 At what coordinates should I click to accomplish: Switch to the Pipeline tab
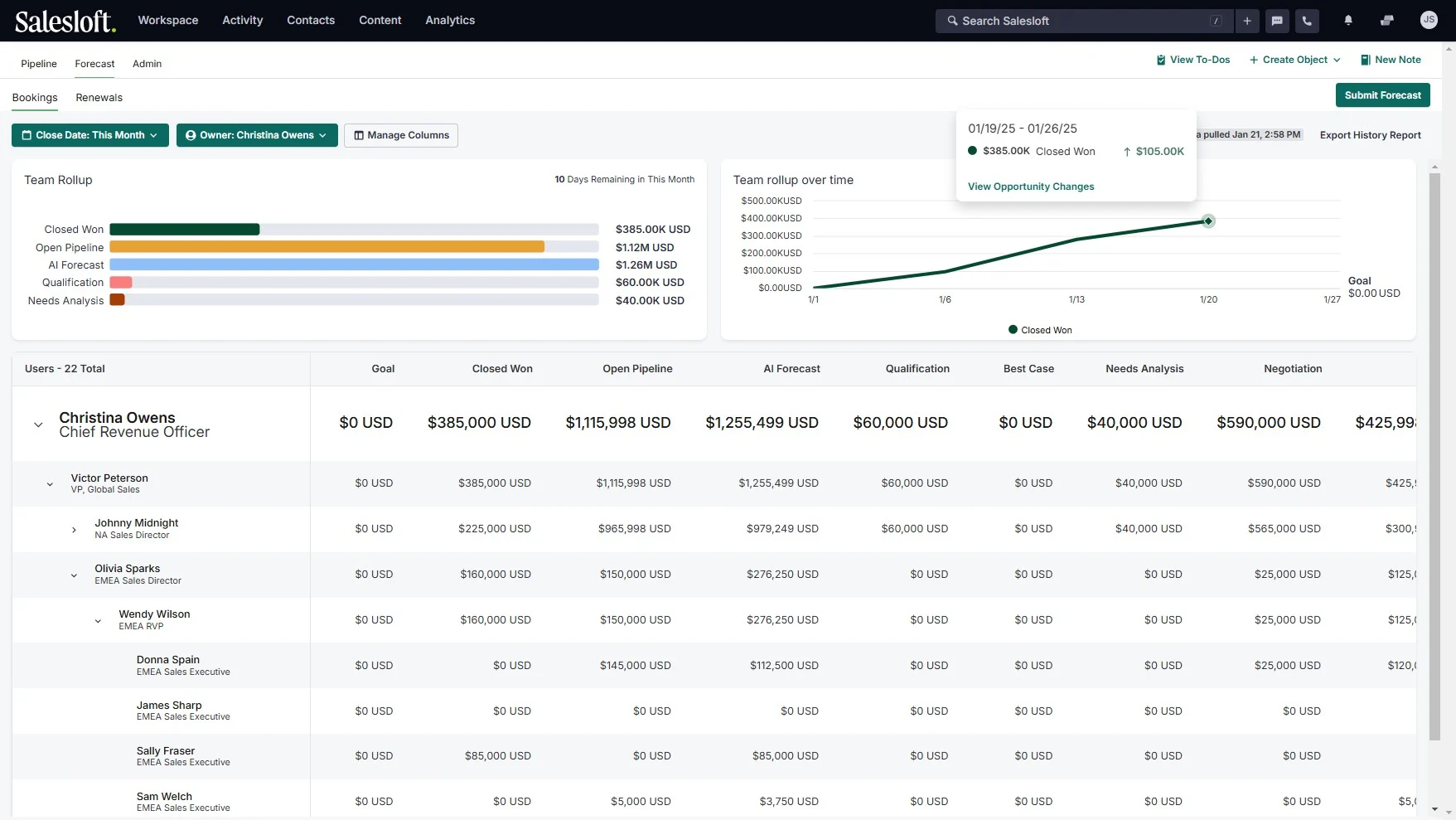39,64
